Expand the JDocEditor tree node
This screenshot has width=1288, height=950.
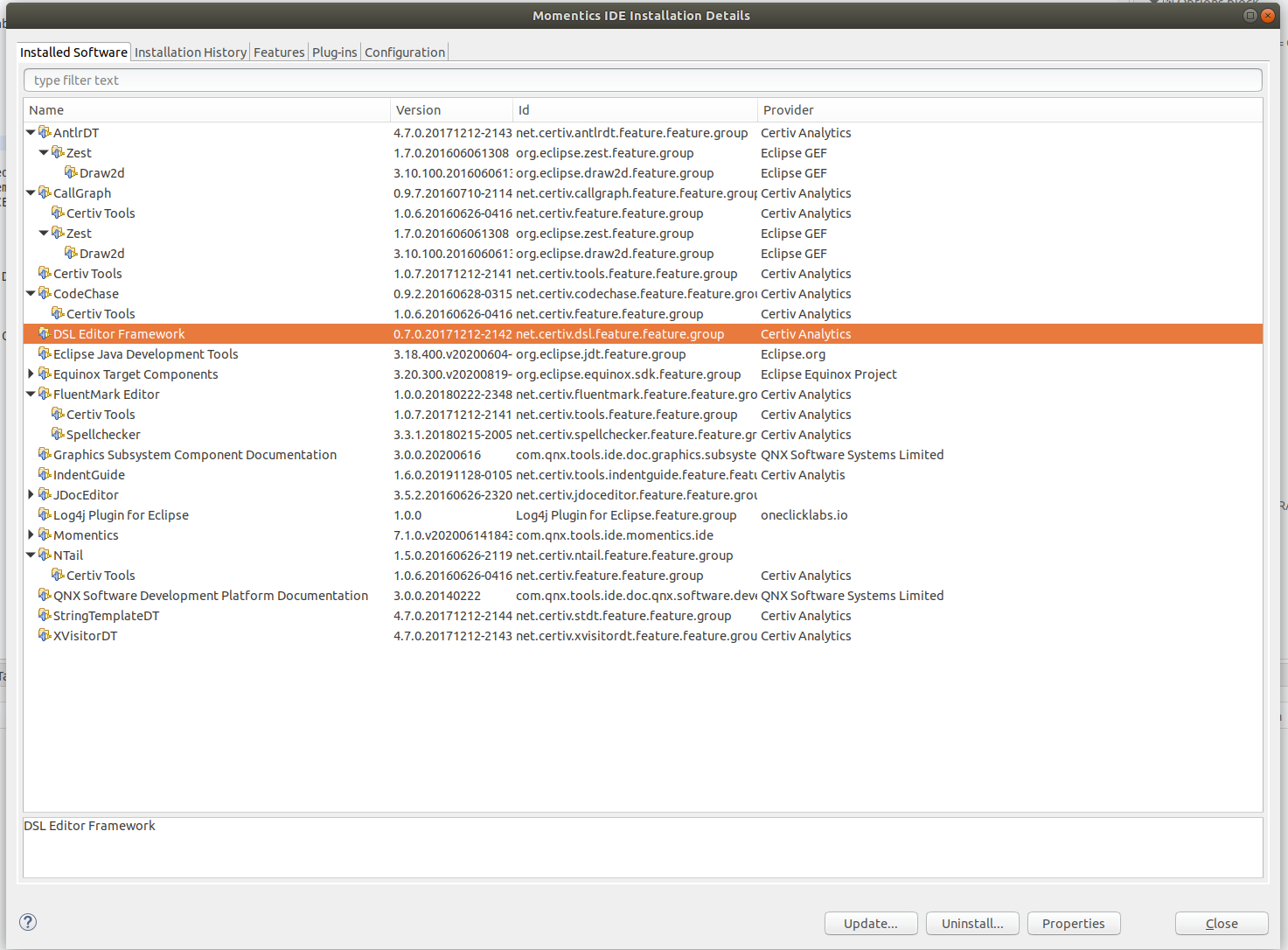pos(31,494)
